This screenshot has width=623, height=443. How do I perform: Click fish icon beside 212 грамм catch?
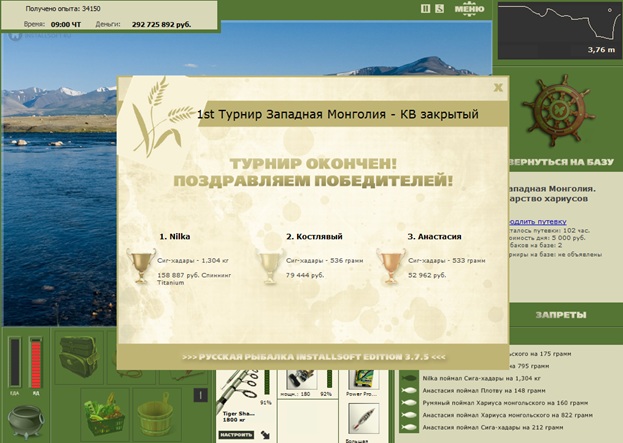coord(409,428)
